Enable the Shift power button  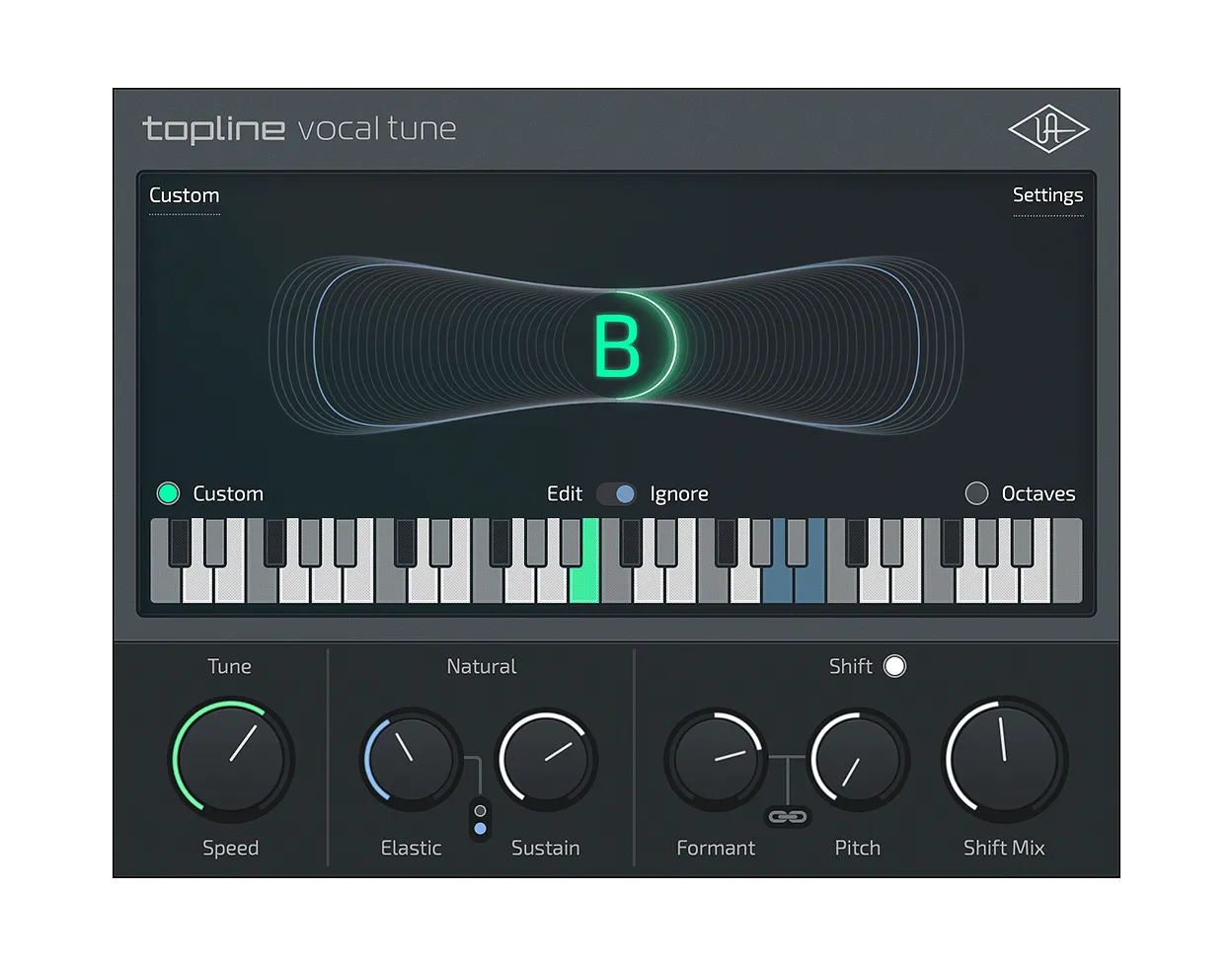click(894, 666)
